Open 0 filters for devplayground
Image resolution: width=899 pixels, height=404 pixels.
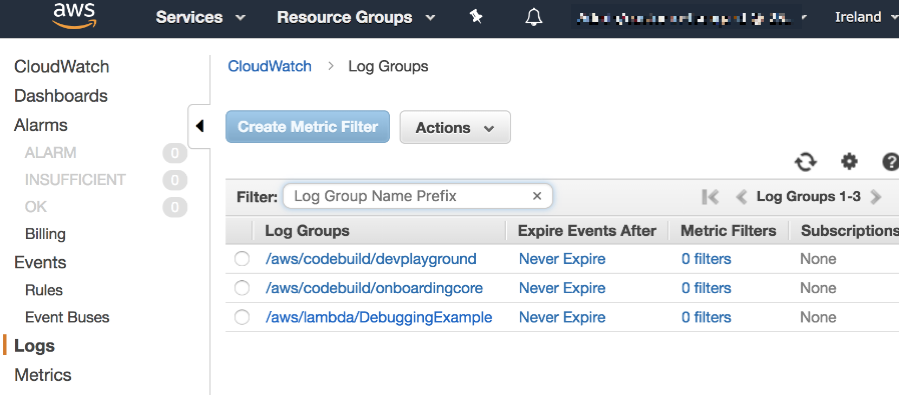tap(706, 259)
